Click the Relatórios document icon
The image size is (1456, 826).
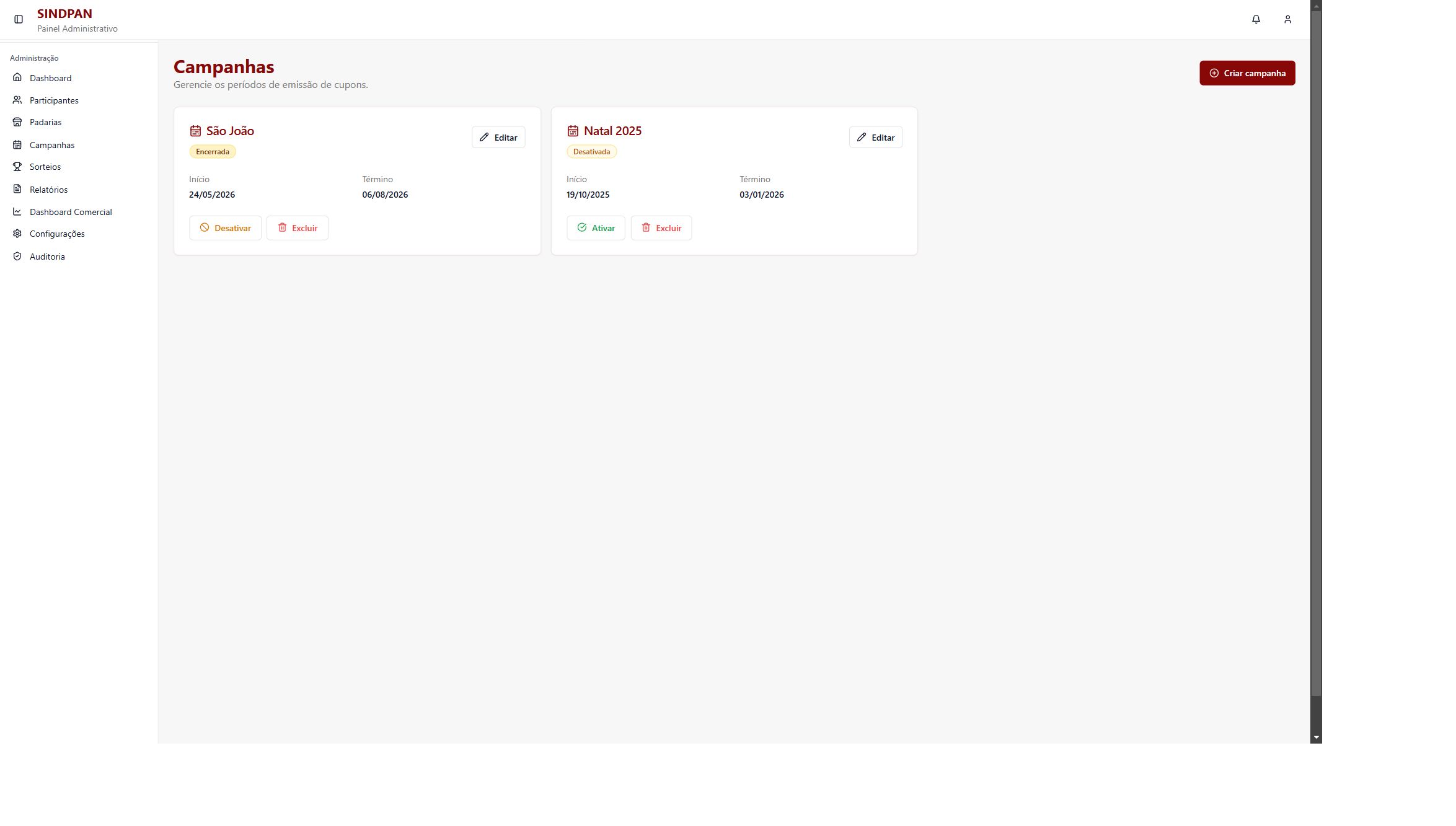pyautogui.click(x=17, y=189)
